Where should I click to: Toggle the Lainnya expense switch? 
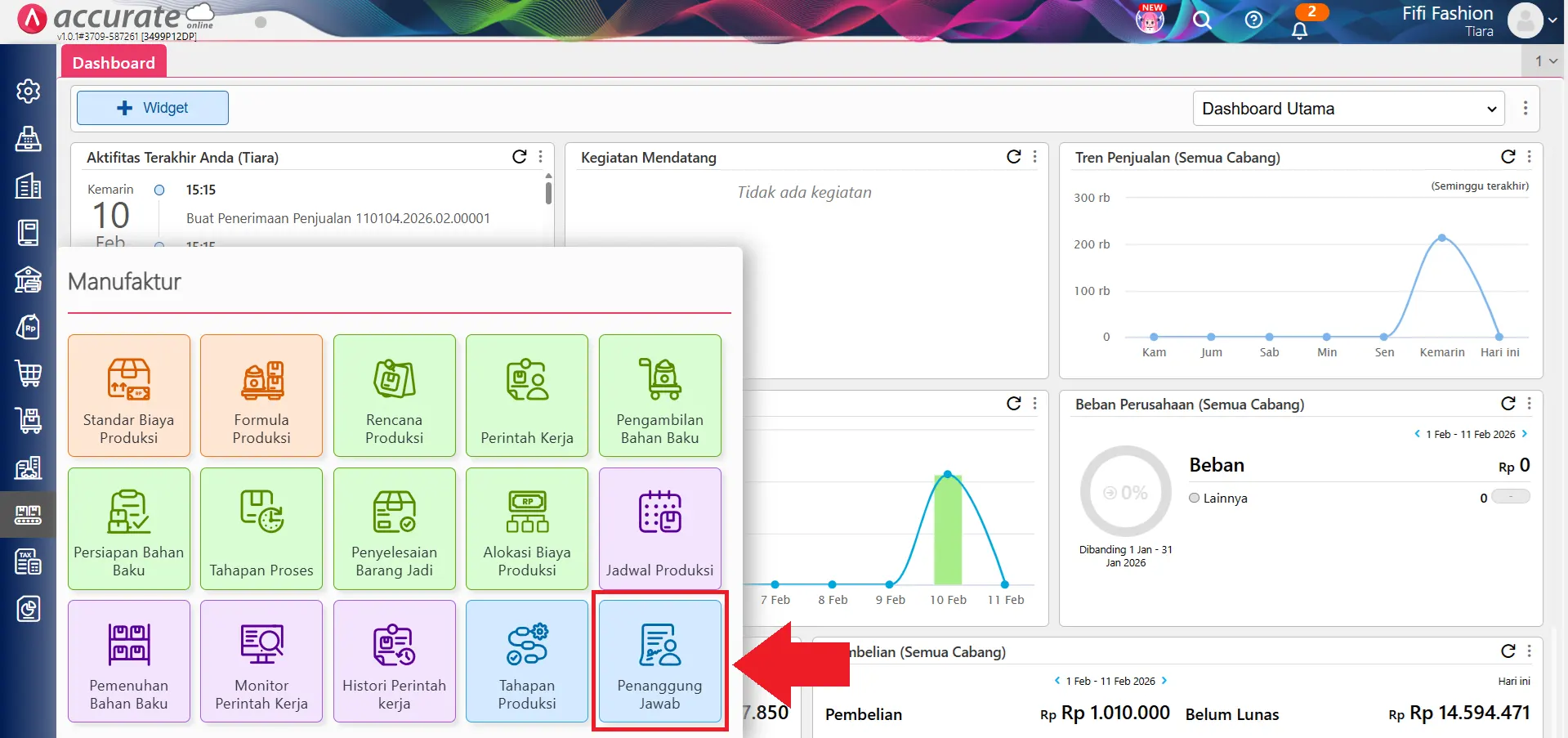[1510, 497]
